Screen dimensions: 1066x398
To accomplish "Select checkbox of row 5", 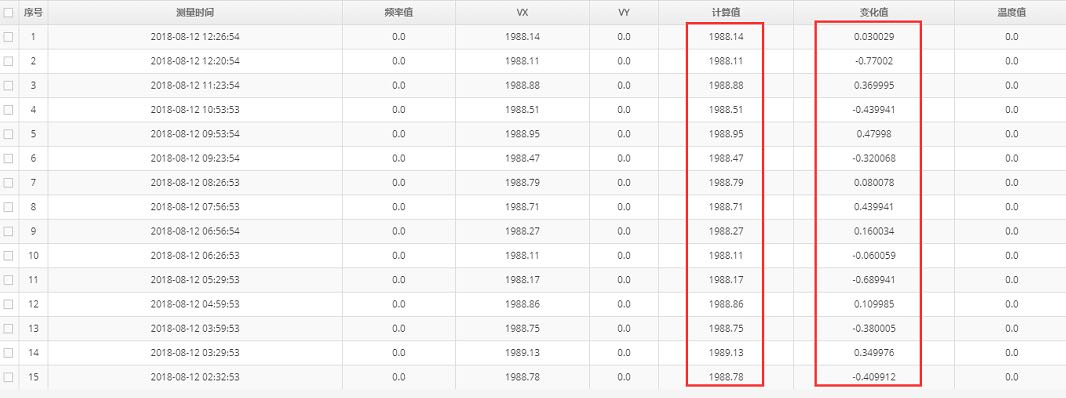I will tap(8, 134).
